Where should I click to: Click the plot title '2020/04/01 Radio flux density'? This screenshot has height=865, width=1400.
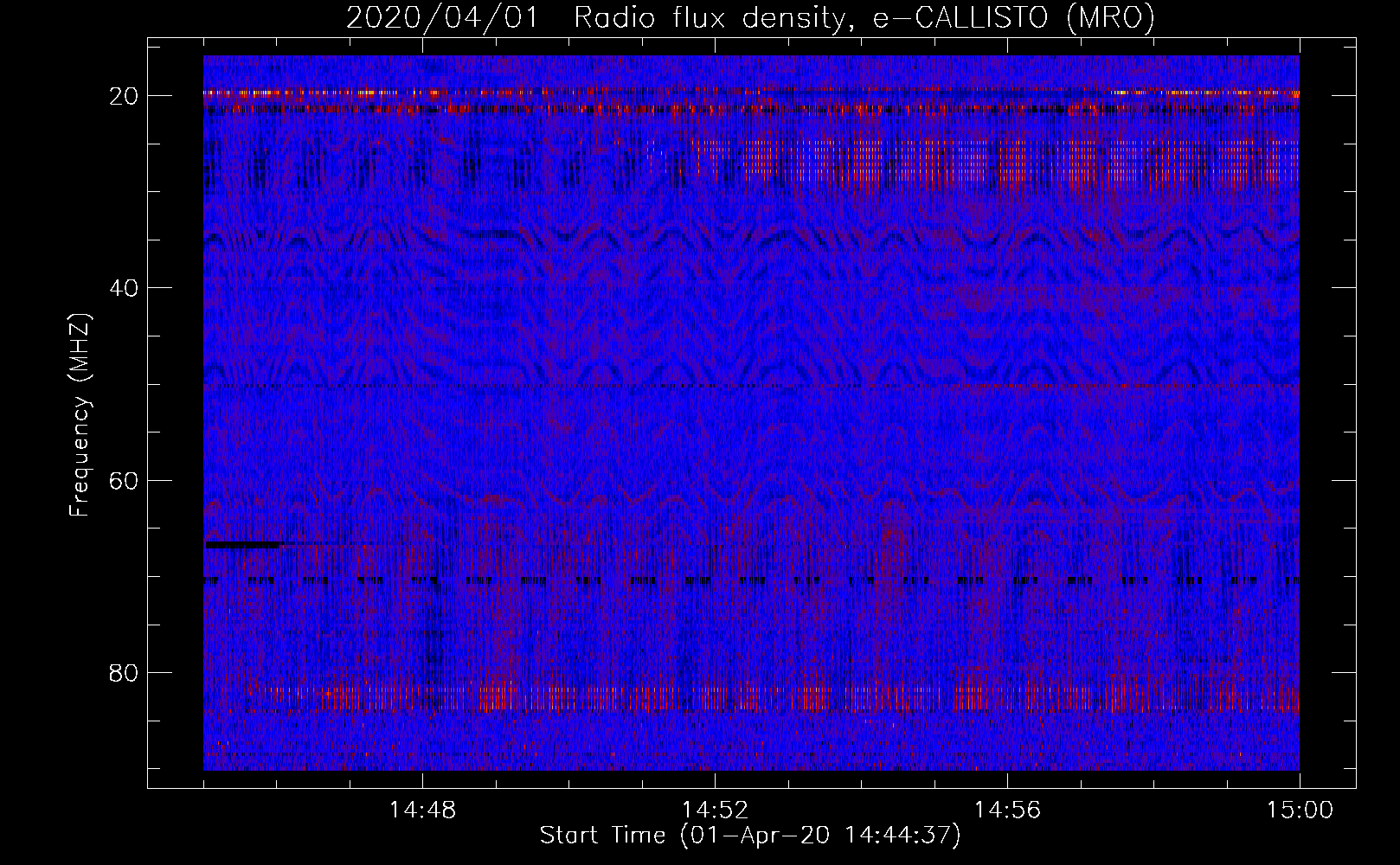(750, 17)
